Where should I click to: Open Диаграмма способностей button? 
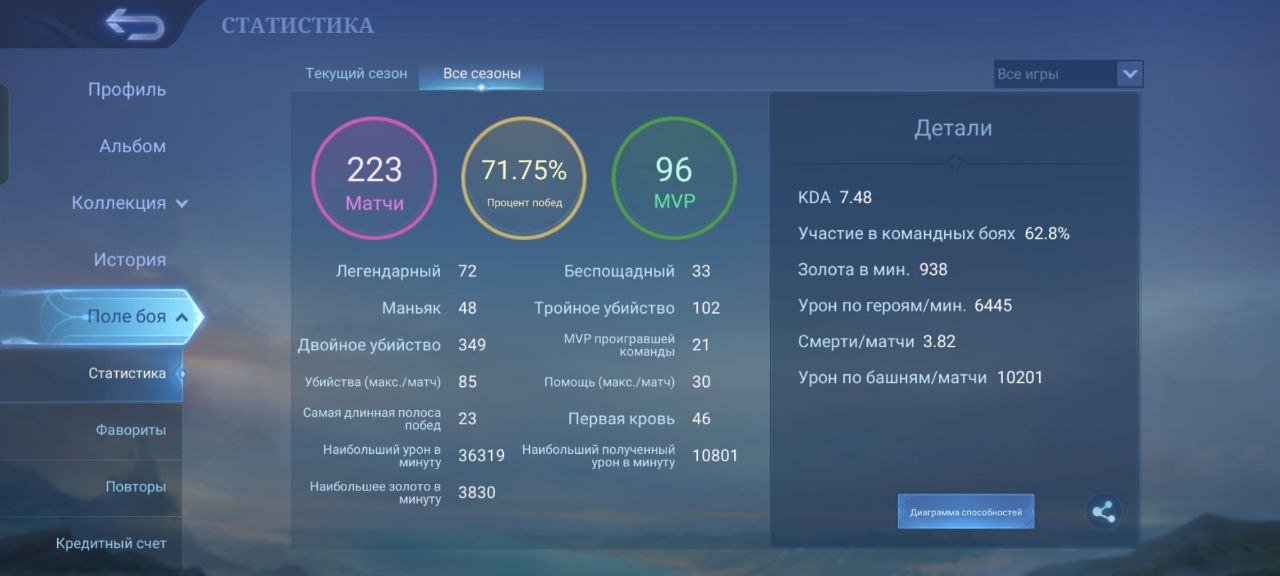(x=965, y=512)
